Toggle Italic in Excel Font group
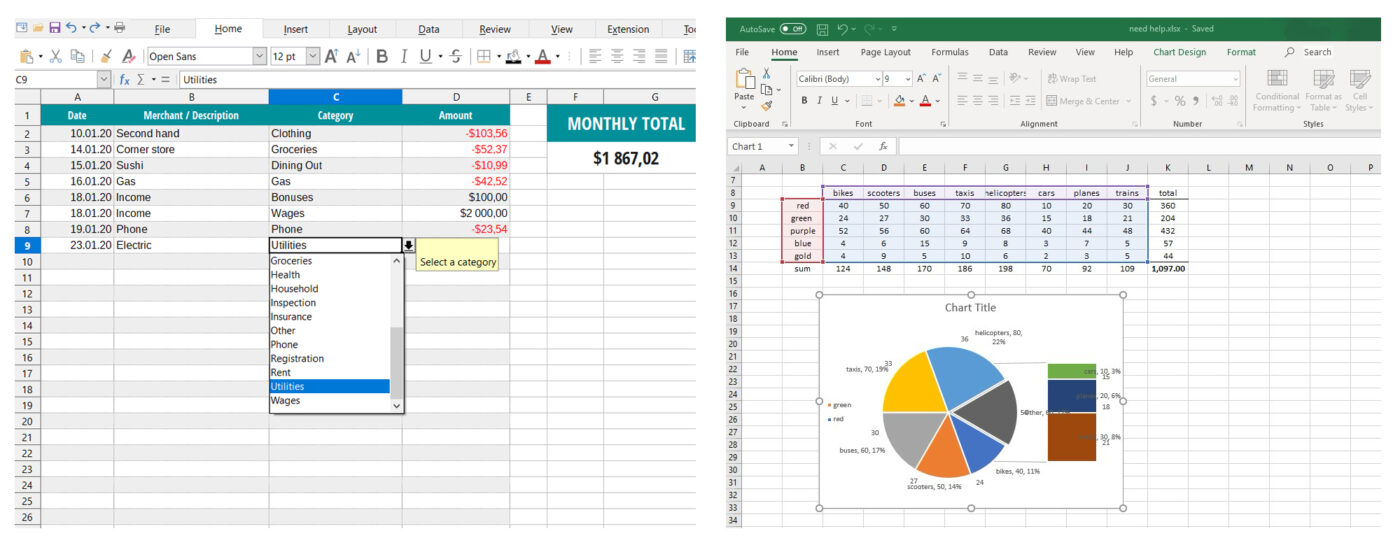 tap(820, 101)
